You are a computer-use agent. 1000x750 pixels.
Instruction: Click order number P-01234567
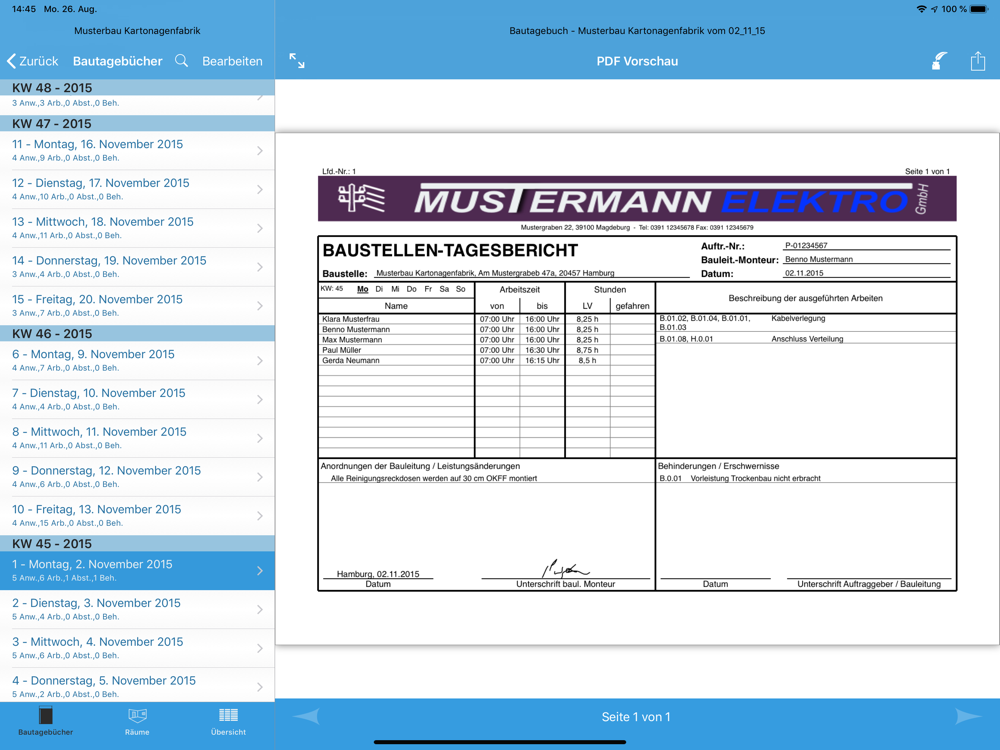(x=806, y=246)
